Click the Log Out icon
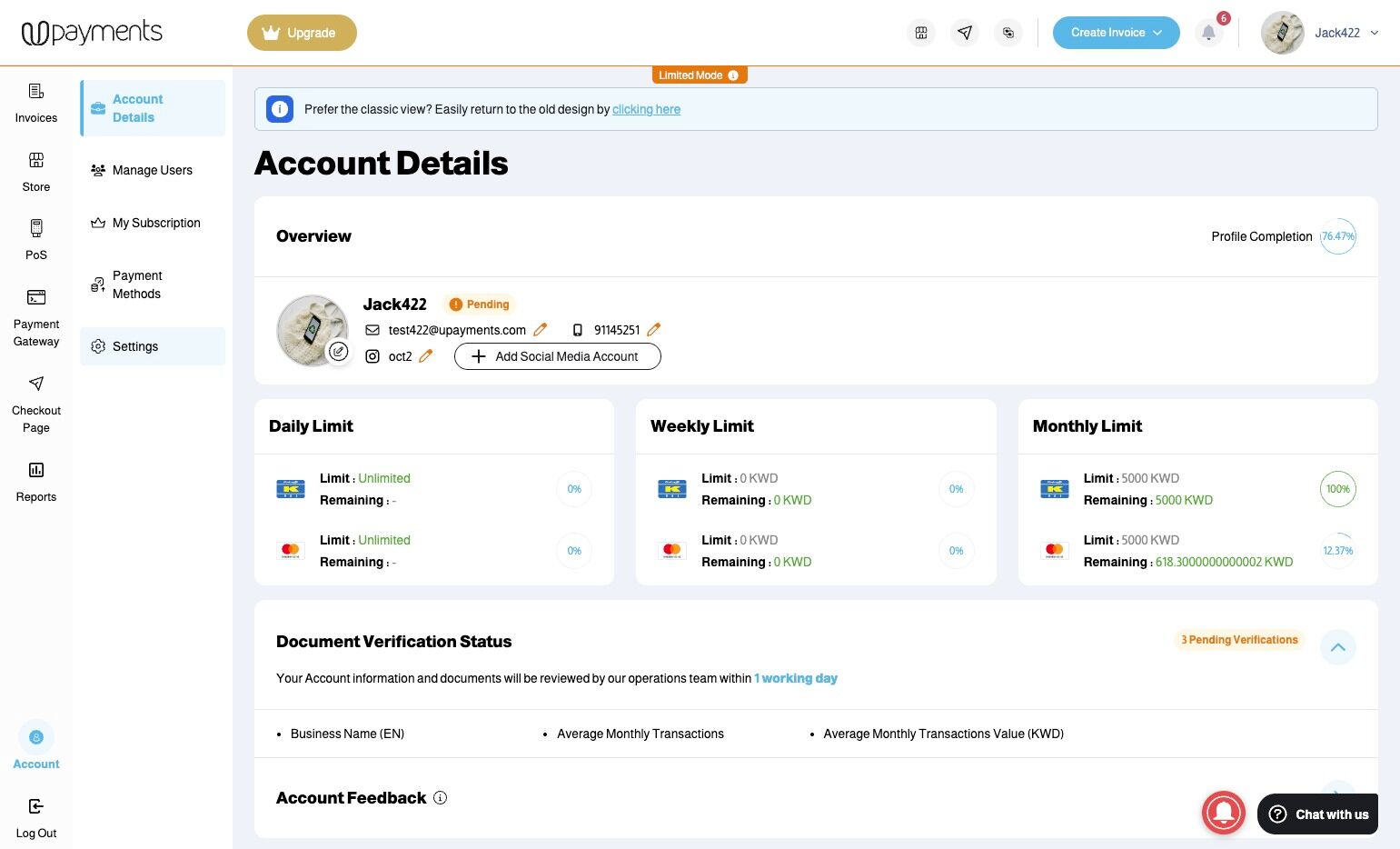The image size is (1400, 849). [36, 806]
